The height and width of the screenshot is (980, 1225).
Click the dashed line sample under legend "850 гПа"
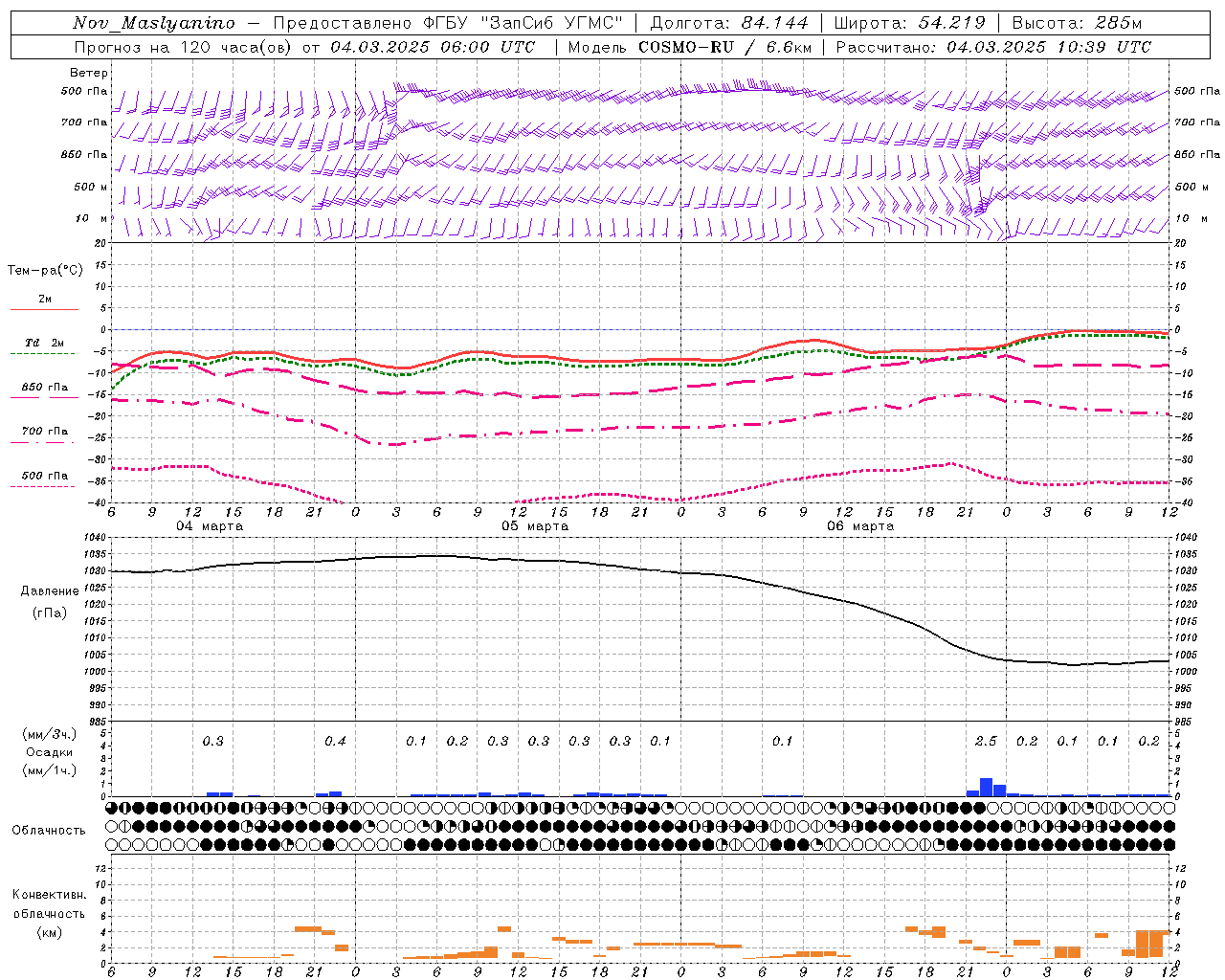coord(44,398)
